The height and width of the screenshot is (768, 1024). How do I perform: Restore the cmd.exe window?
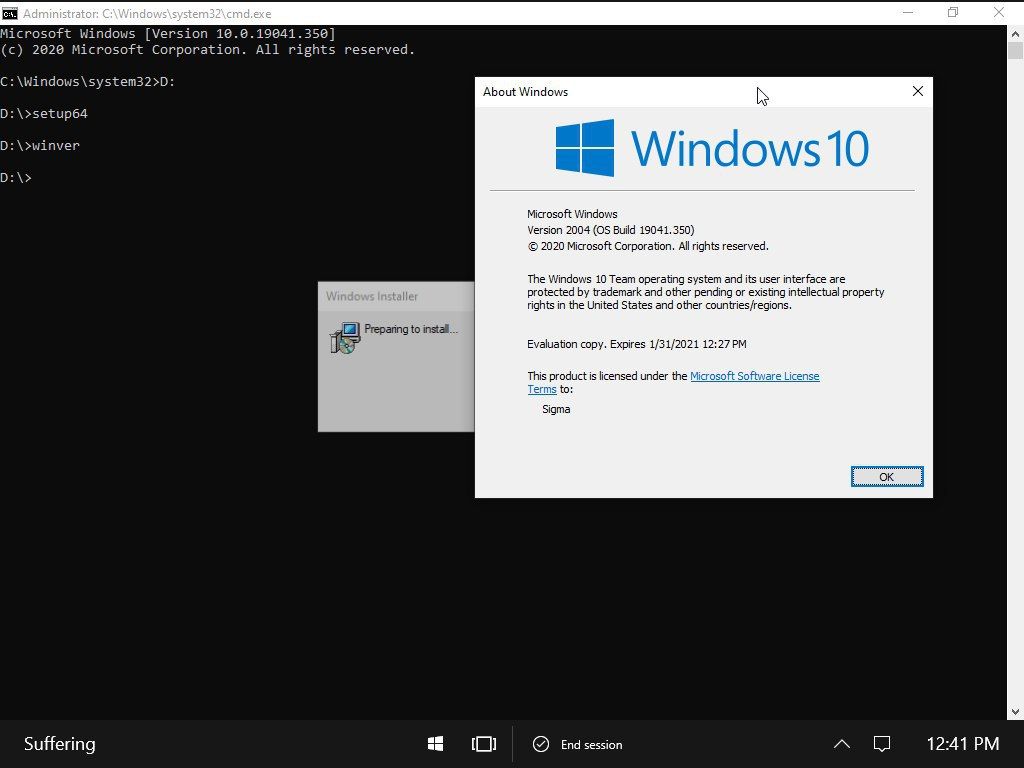click(953, 12)
